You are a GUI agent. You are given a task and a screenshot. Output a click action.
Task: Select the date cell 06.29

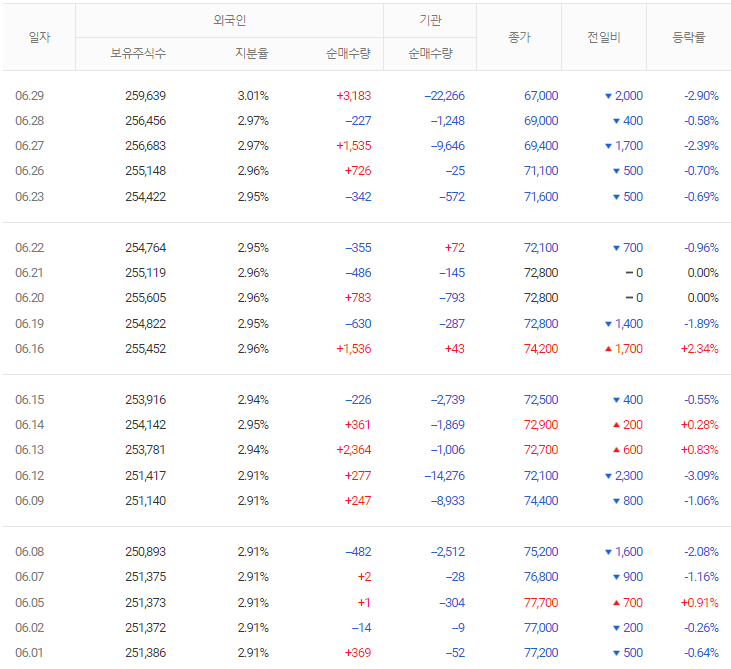coord(29,96)
